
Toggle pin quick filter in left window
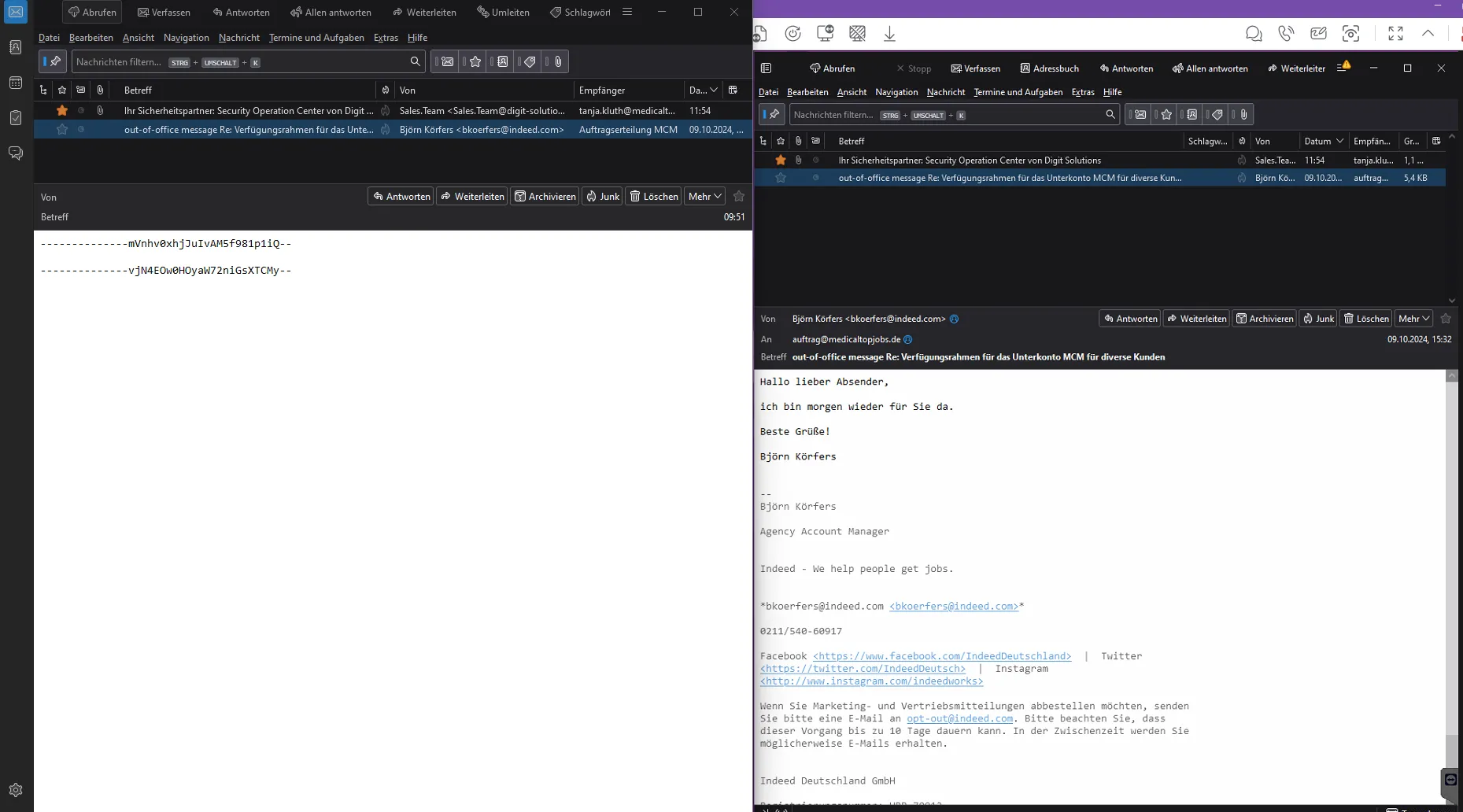[x=53, y=61]
